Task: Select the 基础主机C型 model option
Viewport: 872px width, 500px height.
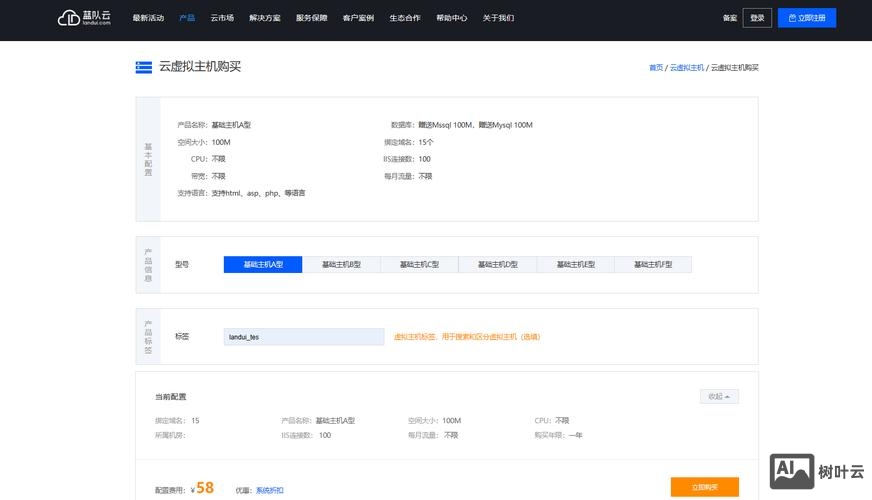Action: (x=419, y=264)
